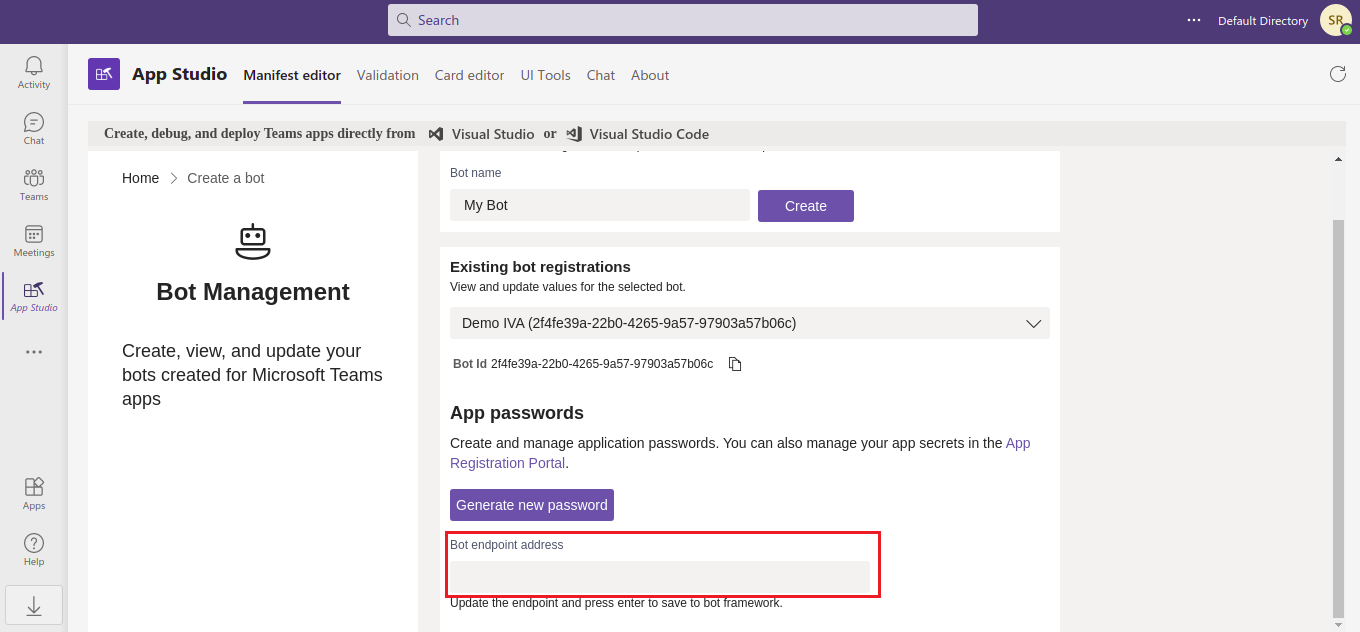Image resolution: width=1360 pixels, height=632 pixels.
Task: Open the About tab
Action: (x=650, y=75)
